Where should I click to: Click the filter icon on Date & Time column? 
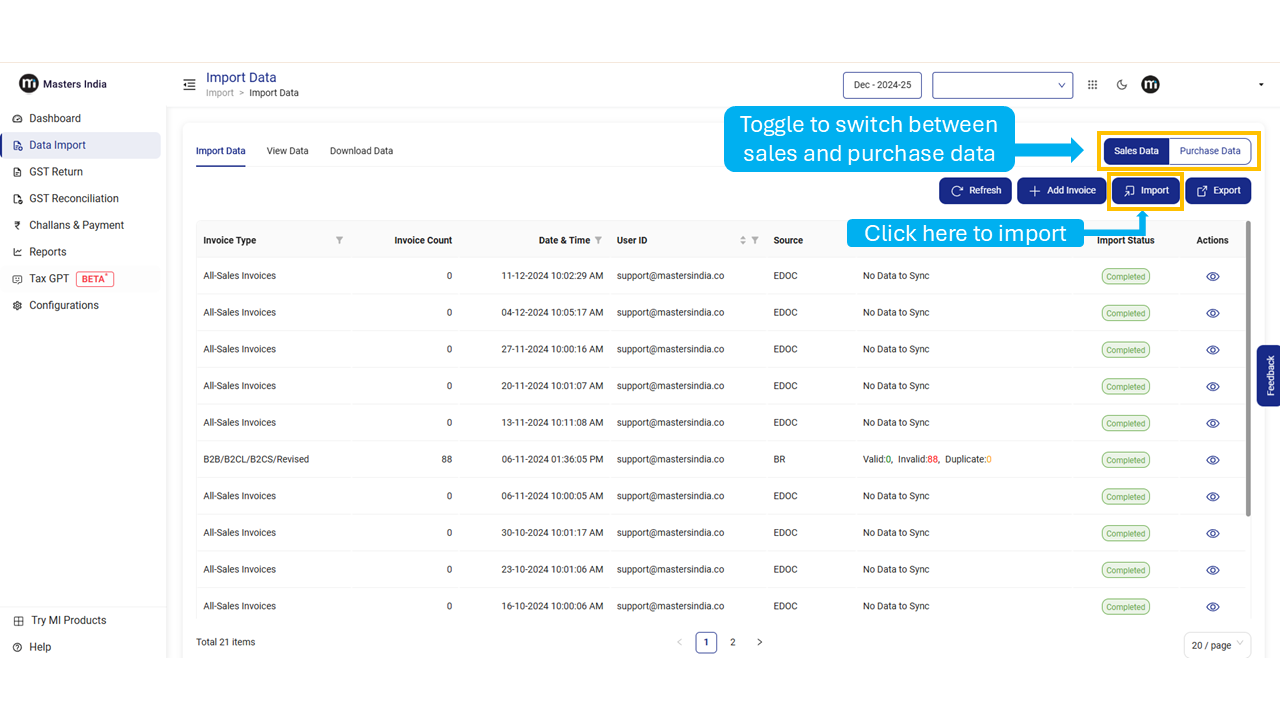coord(598,240)
